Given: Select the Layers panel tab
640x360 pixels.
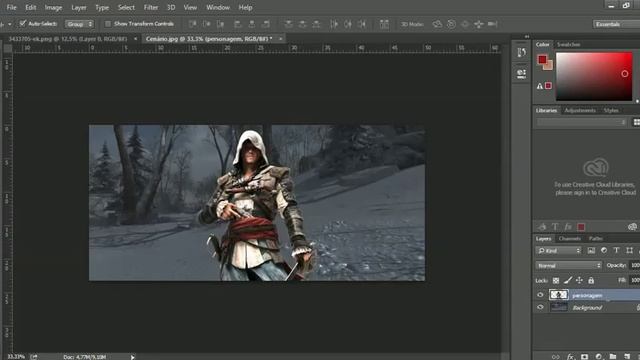Looking at the screenshot, I should (x=543, y=238).
